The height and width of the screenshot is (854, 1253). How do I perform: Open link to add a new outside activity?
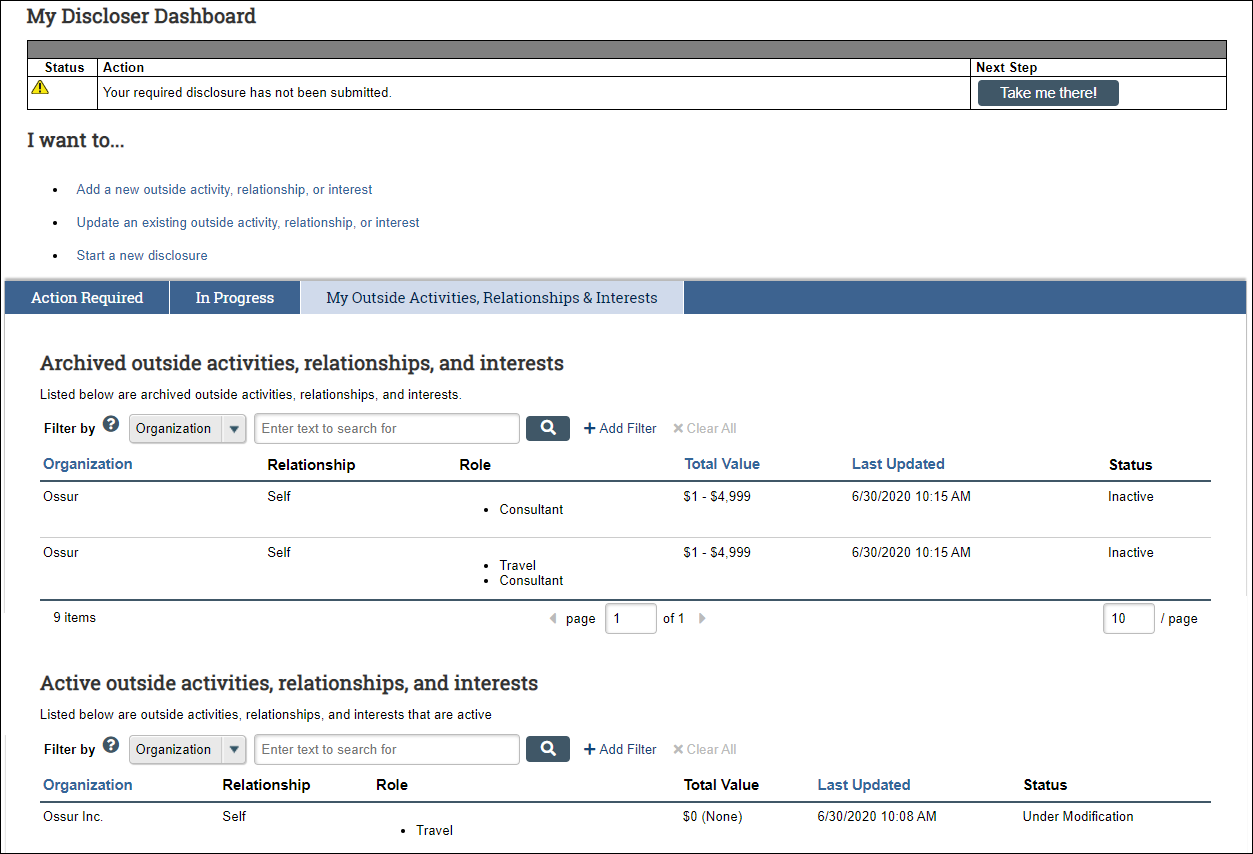(223, 189)
